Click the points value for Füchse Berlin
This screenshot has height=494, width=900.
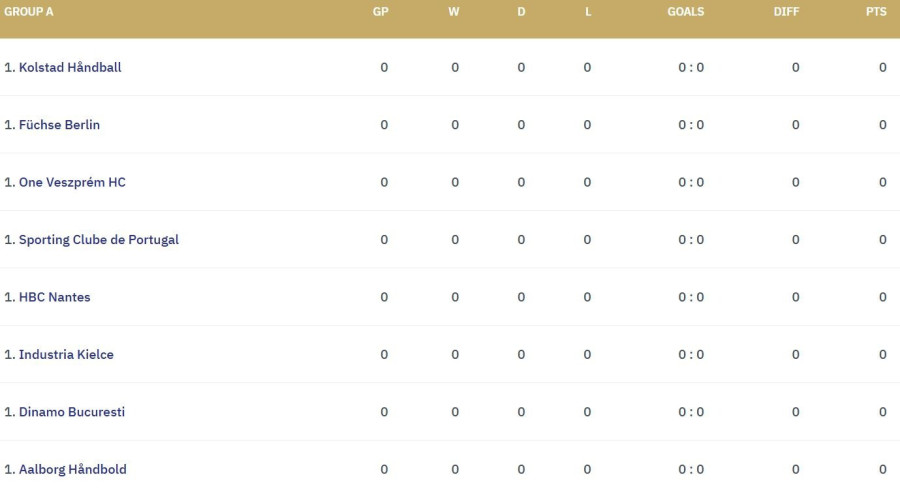click(x=883, y=125)
